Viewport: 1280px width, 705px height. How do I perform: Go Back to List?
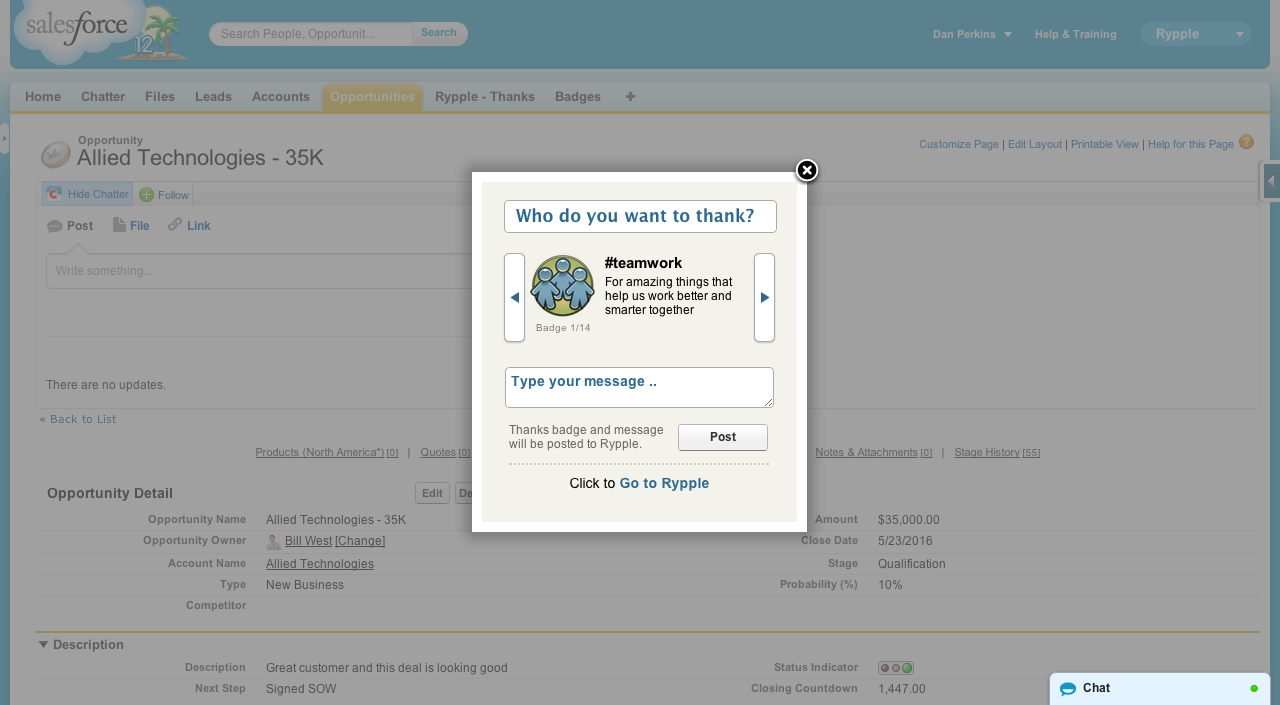(x=83, y=419)
